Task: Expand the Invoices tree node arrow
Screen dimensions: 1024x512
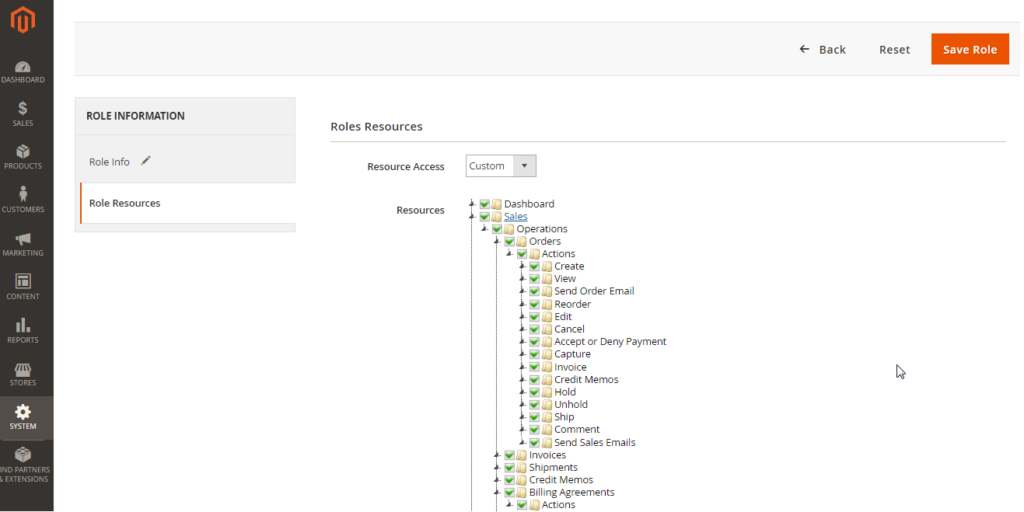Action: tap(498, 455)
